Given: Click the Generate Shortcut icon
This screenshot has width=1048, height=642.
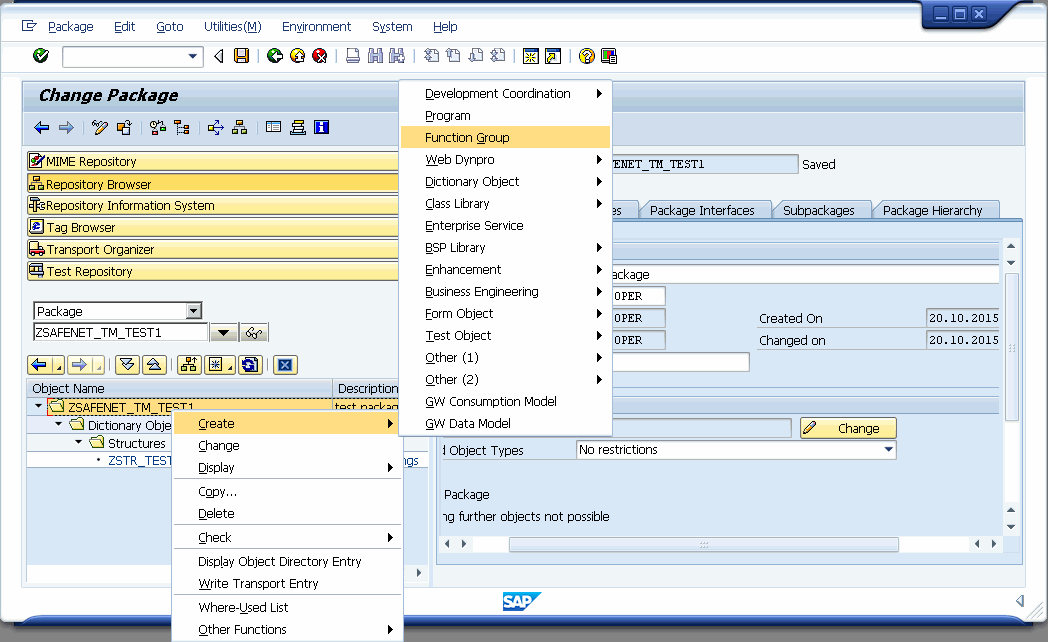Looking at the screenshot, I should click(553, 56).
